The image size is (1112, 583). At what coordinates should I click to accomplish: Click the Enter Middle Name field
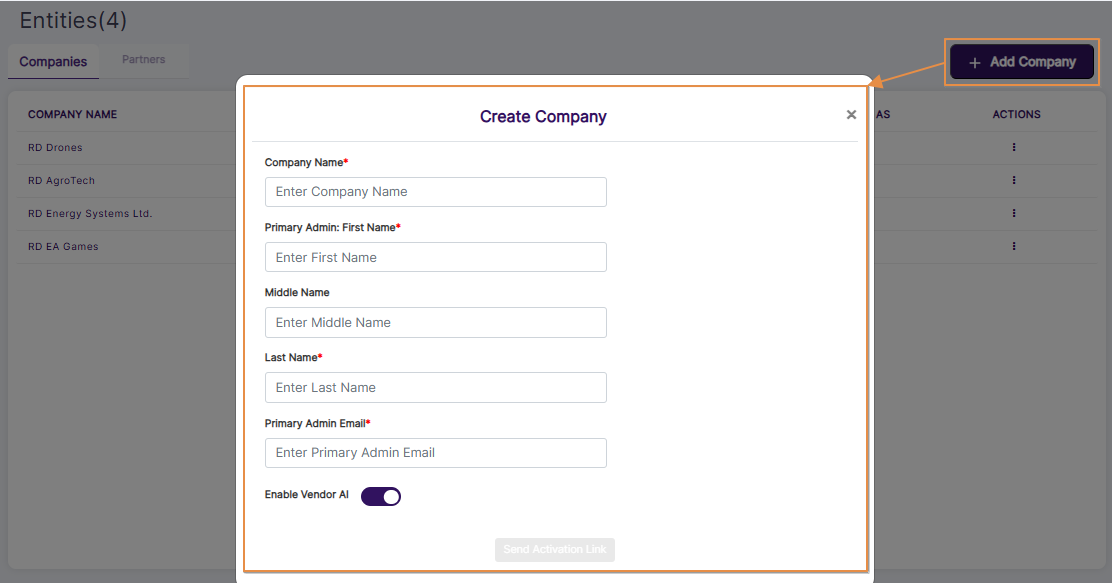435,322
